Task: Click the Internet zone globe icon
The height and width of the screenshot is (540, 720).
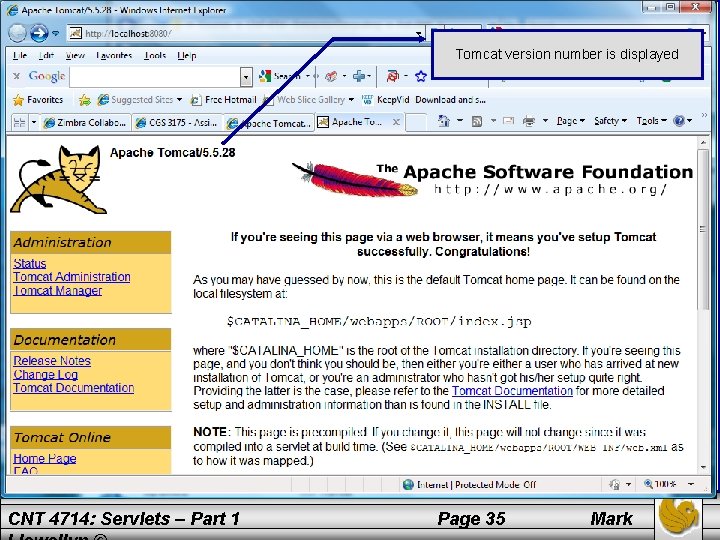Action: (x=408, y=484)
